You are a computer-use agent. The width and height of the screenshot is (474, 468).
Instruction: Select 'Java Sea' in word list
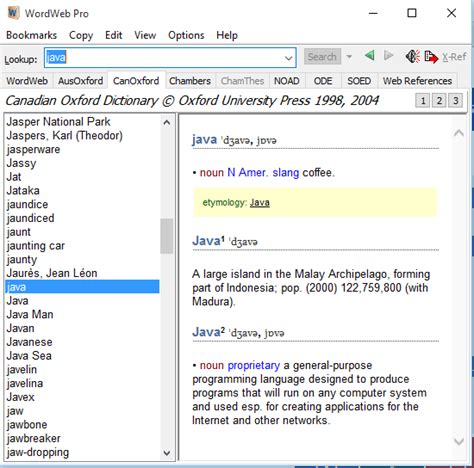pos(82,356)
